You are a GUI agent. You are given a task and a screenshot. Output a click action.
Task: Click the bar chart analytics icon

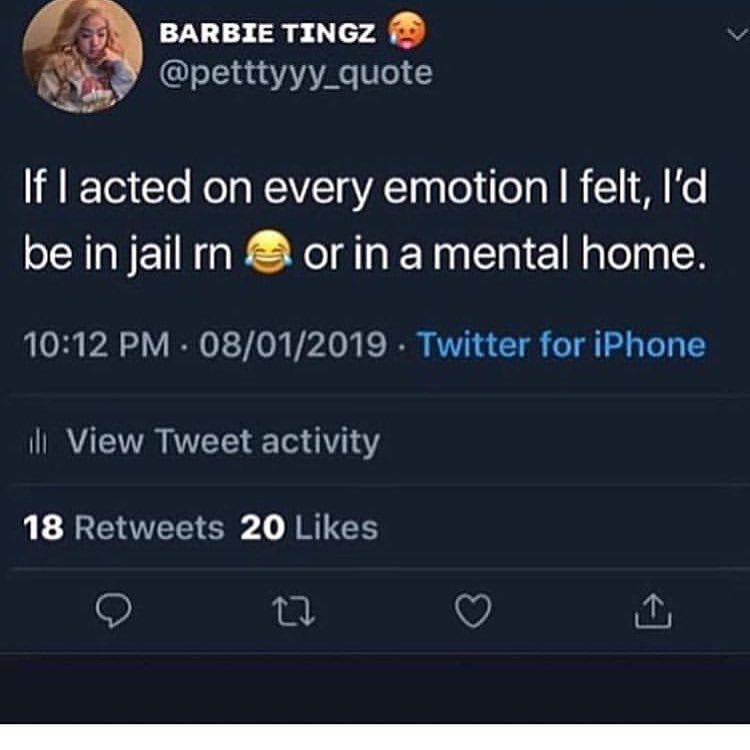coord(38,441)
